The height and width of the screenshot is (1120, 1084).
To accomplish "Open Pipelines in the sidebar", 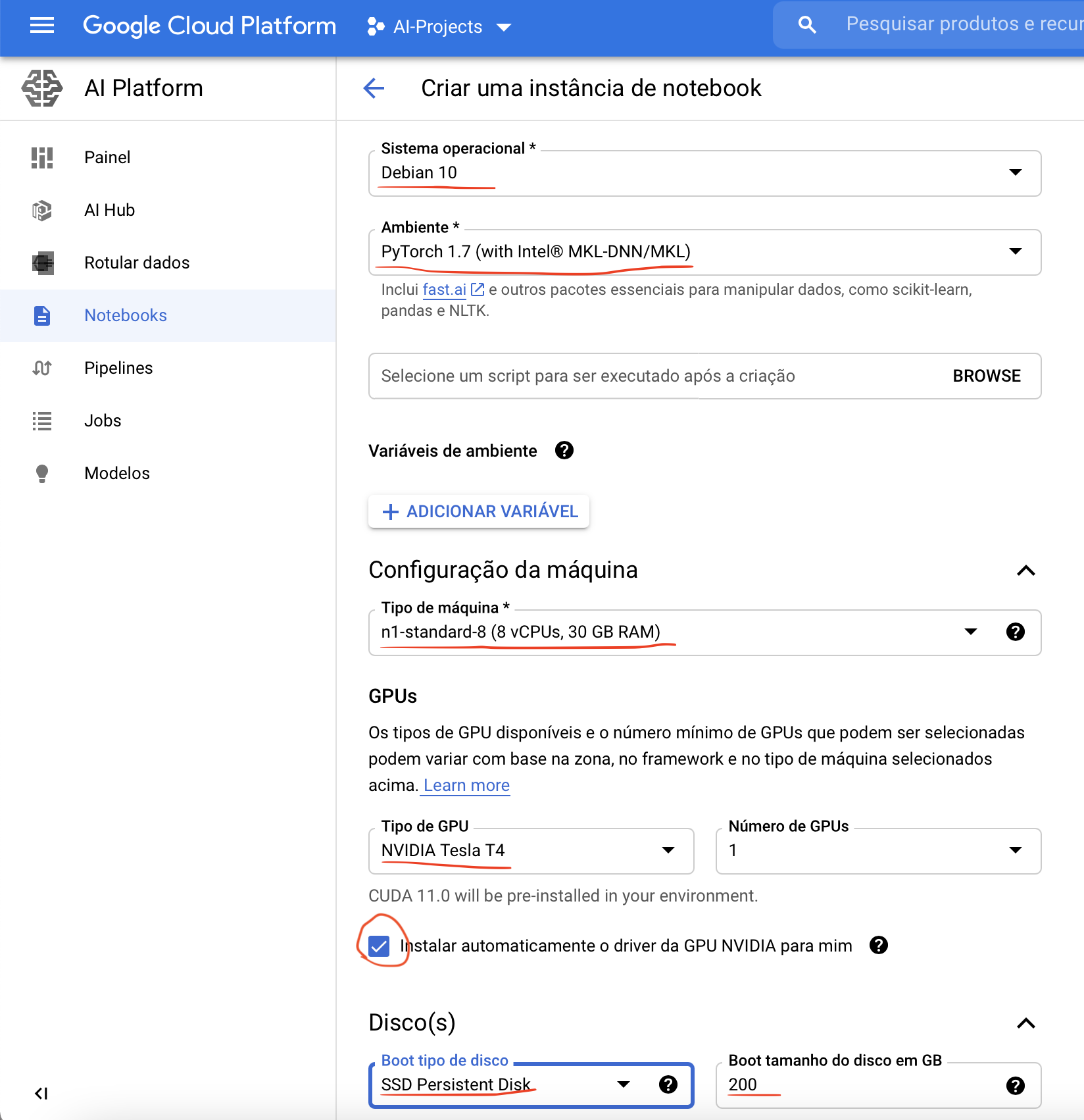I will [x=168, y=369].
